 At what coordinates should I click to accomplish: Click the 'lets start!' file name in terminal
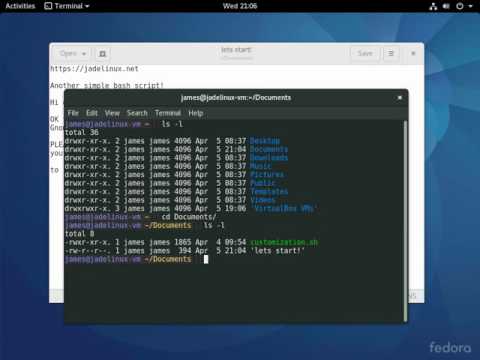279,251
